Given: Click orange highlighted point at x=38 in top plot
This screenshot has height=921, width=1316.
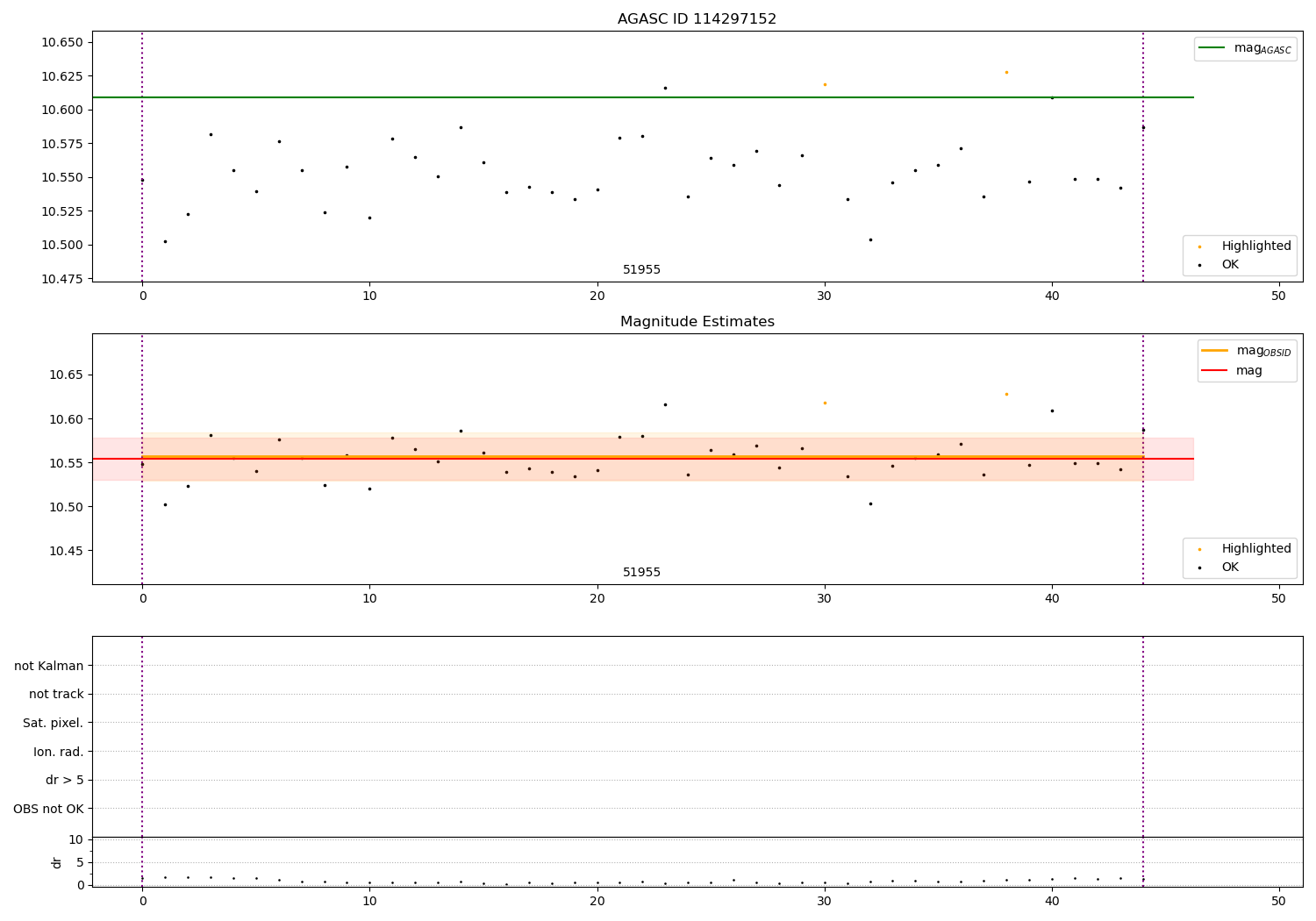Looking at the screenshot, I should pos(1006,72).
